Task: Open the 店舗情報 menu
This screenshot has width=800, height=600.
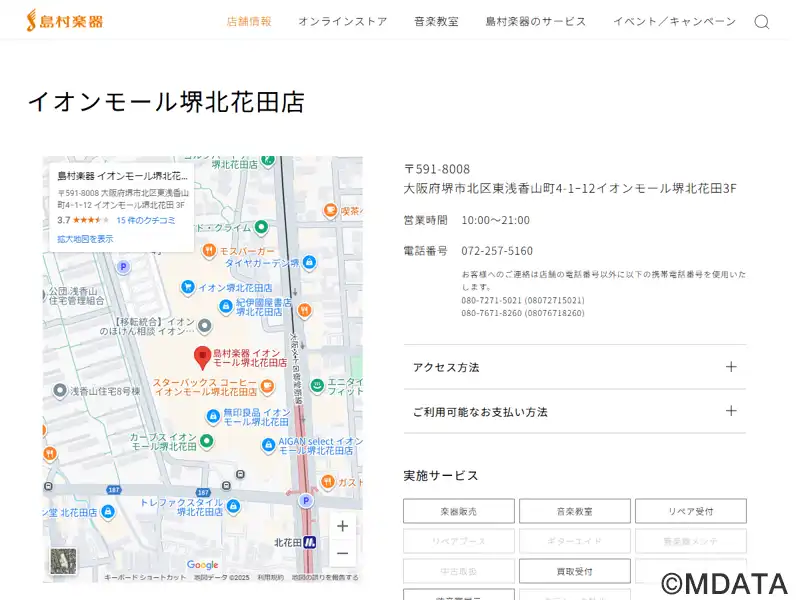Action: click(249, 22)
